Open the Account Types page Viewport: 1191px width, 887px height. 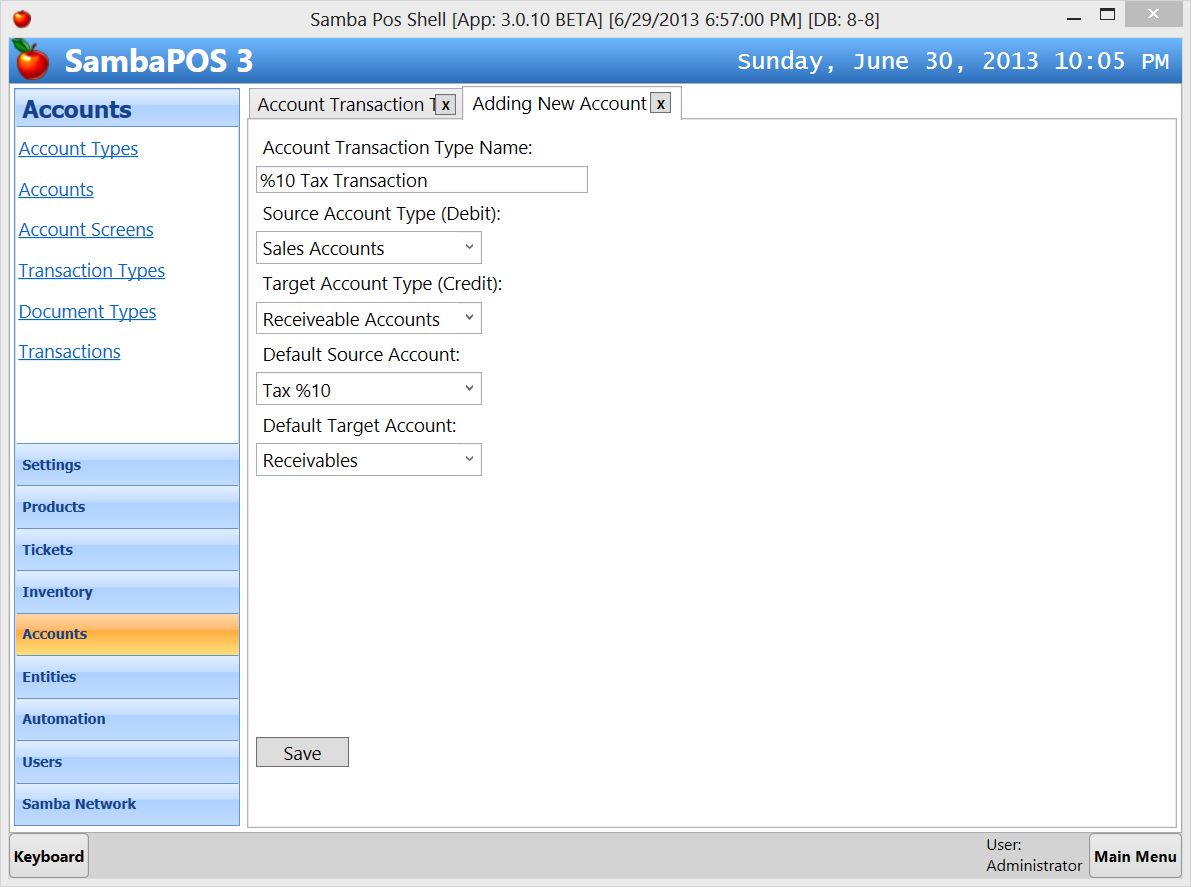[x=78, y=148]
